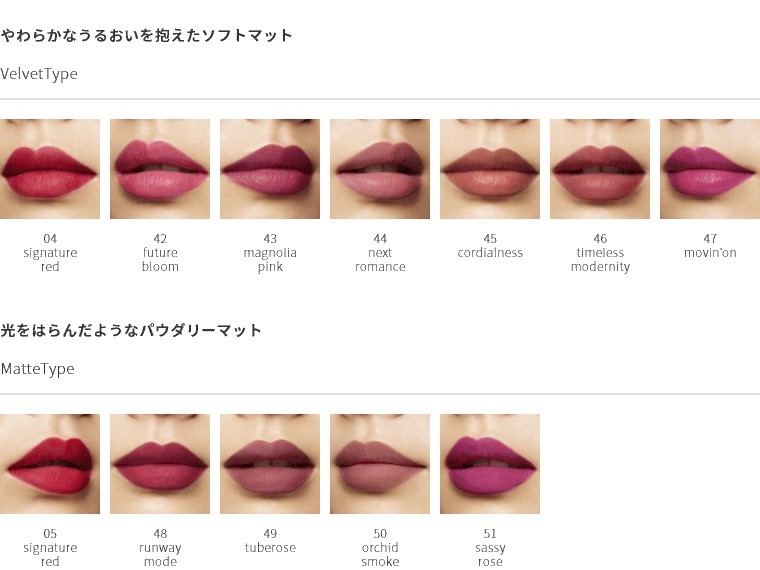Click the 45 cordialness lip swatch
760x570 pixels.
pyautogui.click(x=490, y=169)
